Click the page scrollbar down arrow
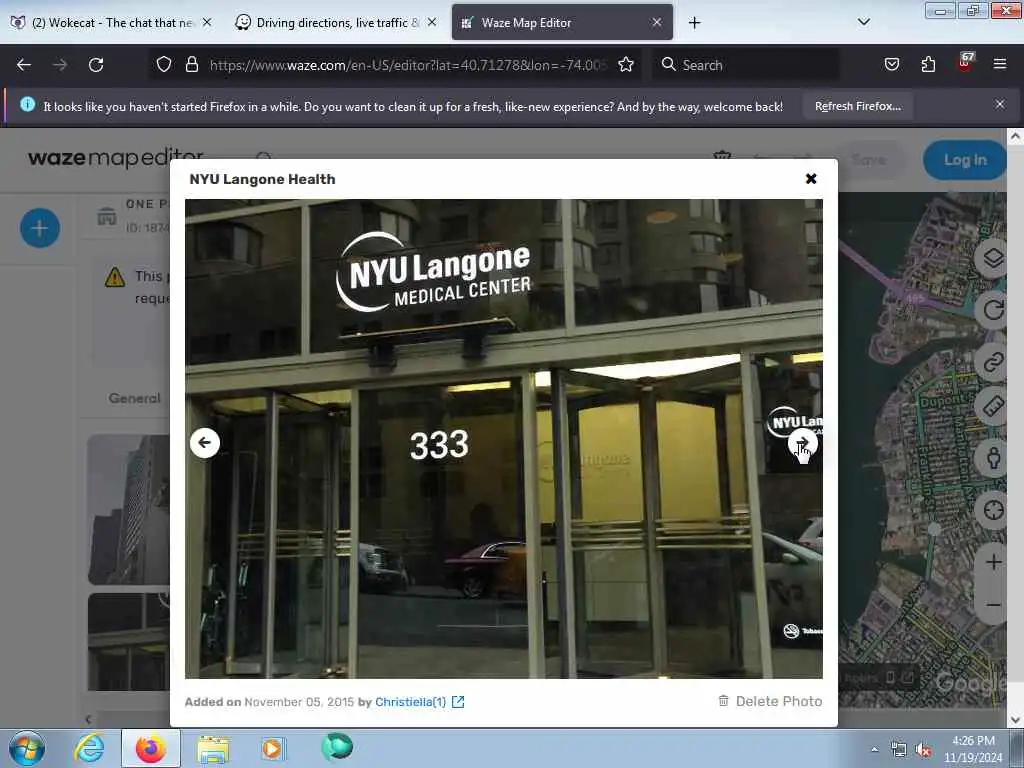Image resolution: width=1024 pixels, height=768 pixels. pos(1015,720)
